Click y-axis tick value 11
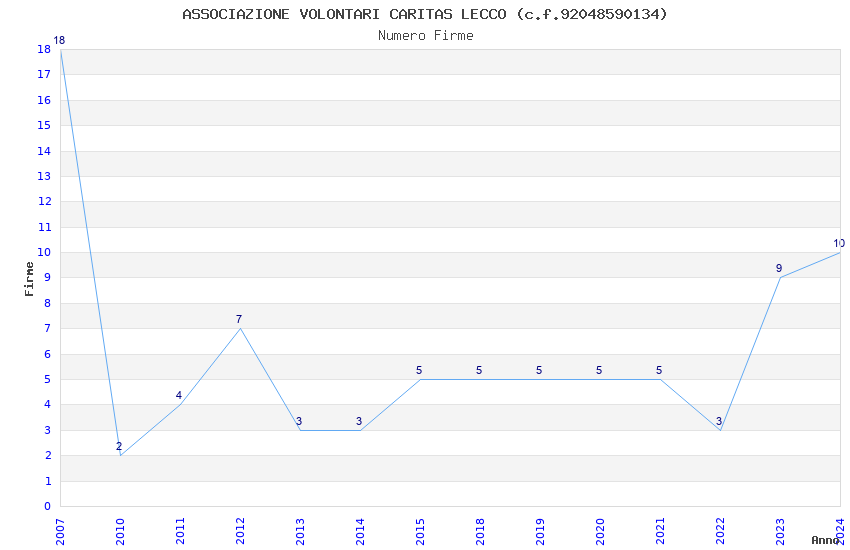 44,227
